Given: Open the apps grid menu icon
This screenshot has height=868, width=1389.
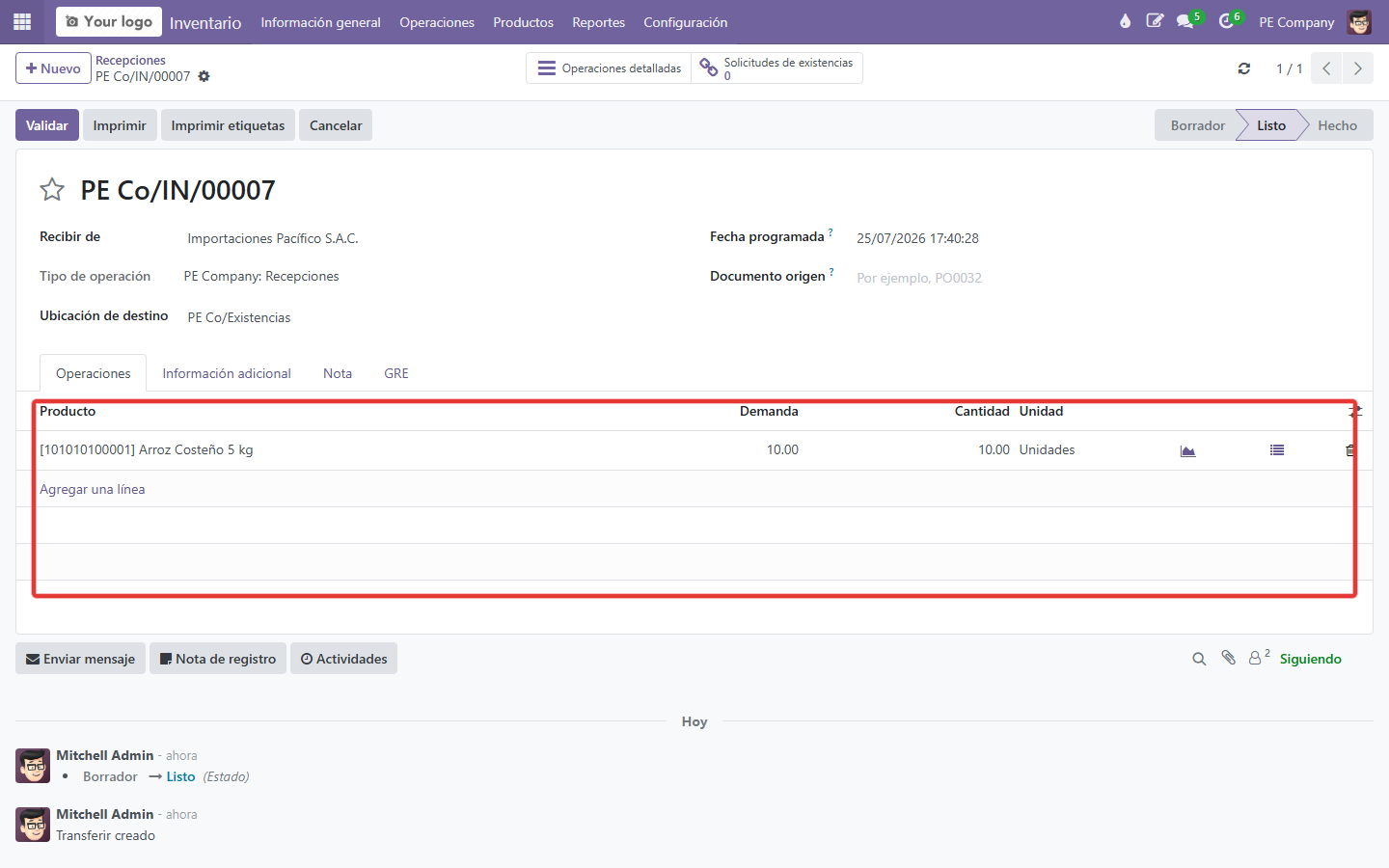Looking at the screenshot, I should click(22, 21).
